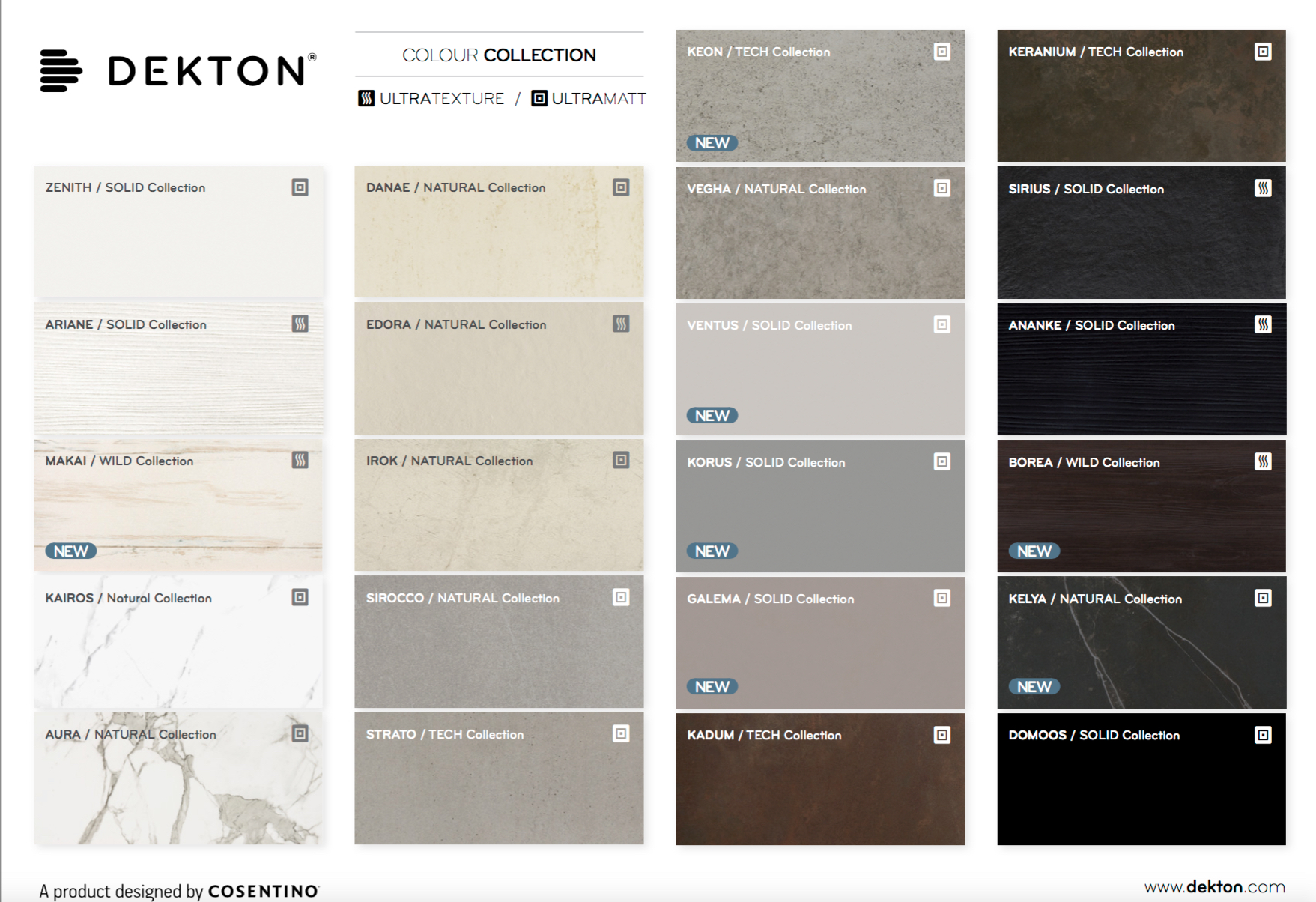This screenshot has height=902, width=1316.
Task: Click 'KERANIUM / TECH Collection' label
Action: click(x=1096, y=52)
